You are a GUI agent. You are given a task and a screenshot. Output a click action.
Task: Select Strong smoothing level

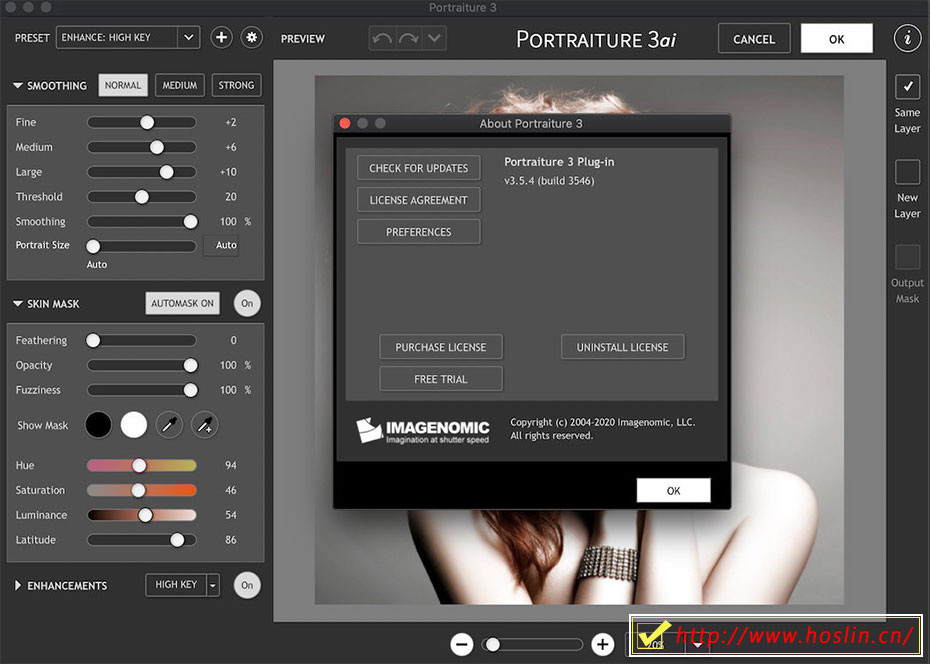(236, 85)
